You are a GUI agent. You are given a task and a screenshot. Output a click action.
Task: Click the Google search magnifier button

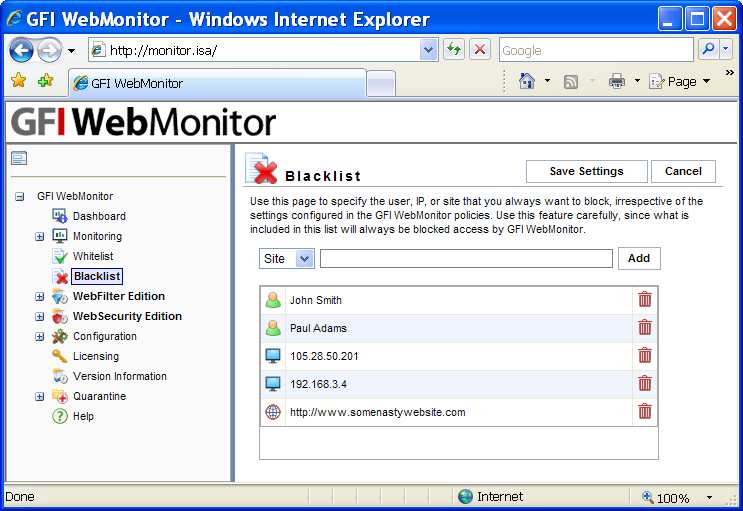click(708, 49)
